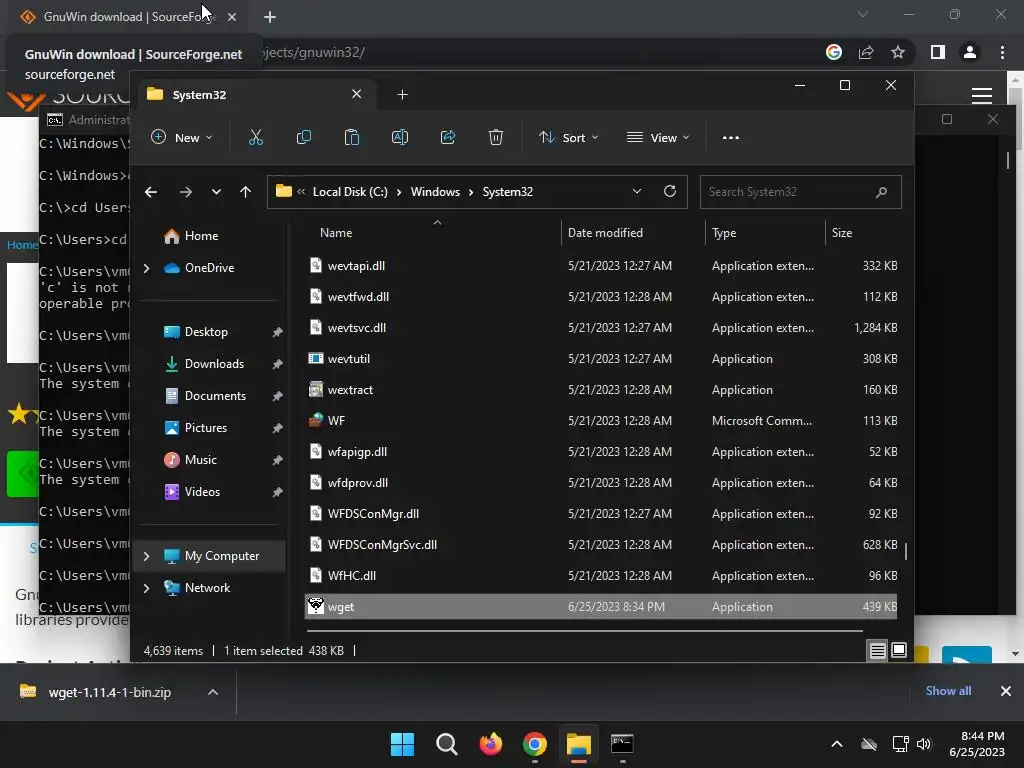Open taskbar clock showing 8:44 PM
This screenshot has height=768, width=1024.
coord(977,744)
